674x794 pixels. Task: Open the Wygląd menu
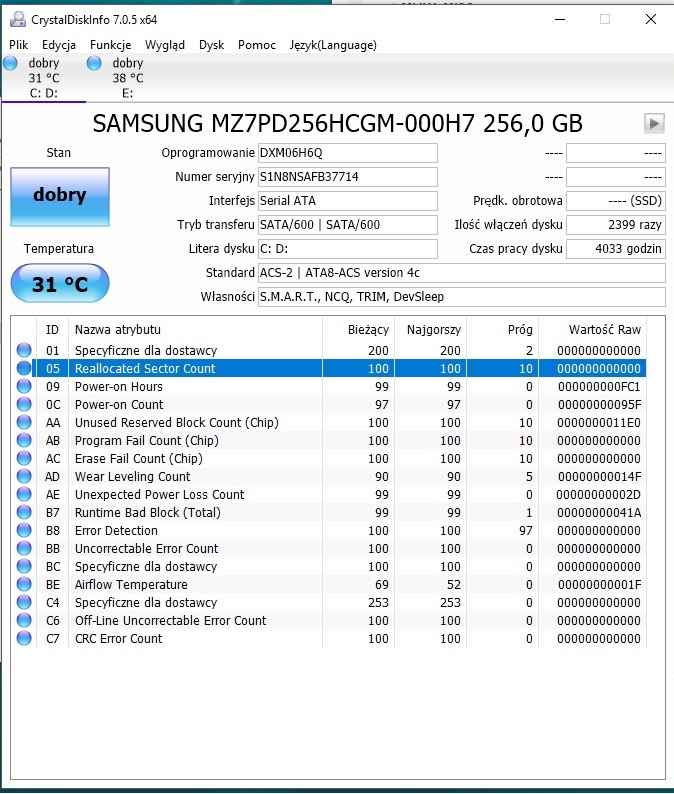(x=165, y=45)
